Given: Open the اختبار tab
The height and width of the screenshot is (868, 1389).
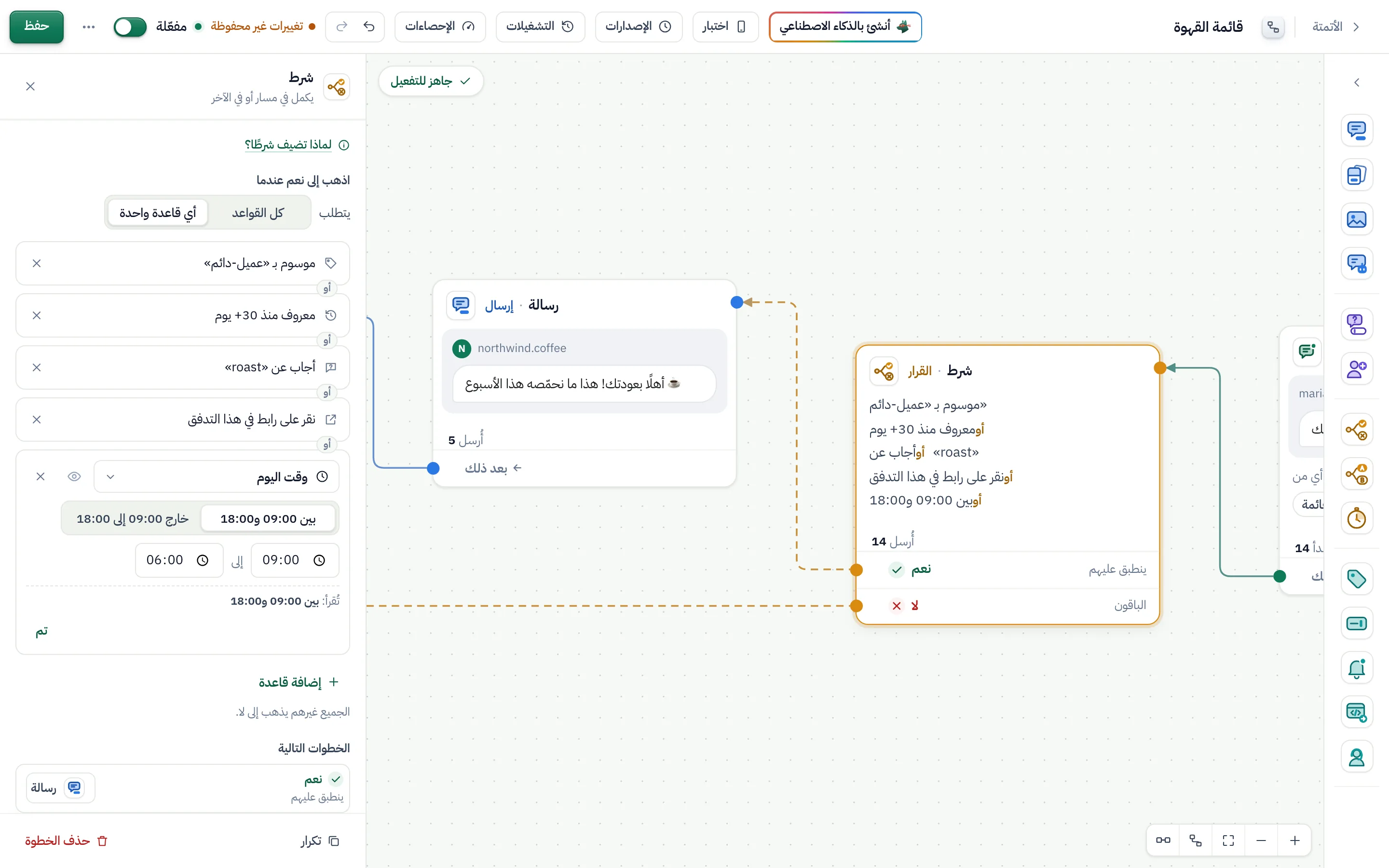Looking at the screenshot, I should pos(725,27).
